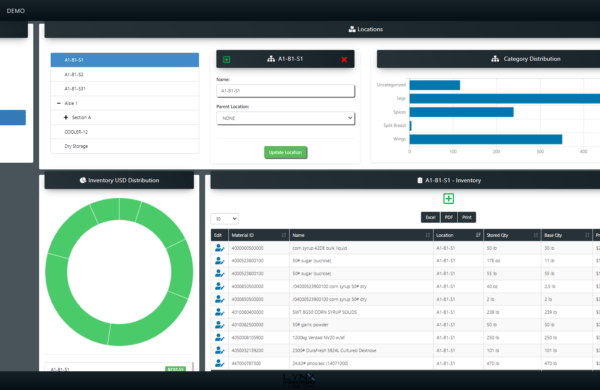This screenshot has height=390, width=600.
Task: Edit the corn syrup 42DE bulk liquid row
Action: [219, 248]
